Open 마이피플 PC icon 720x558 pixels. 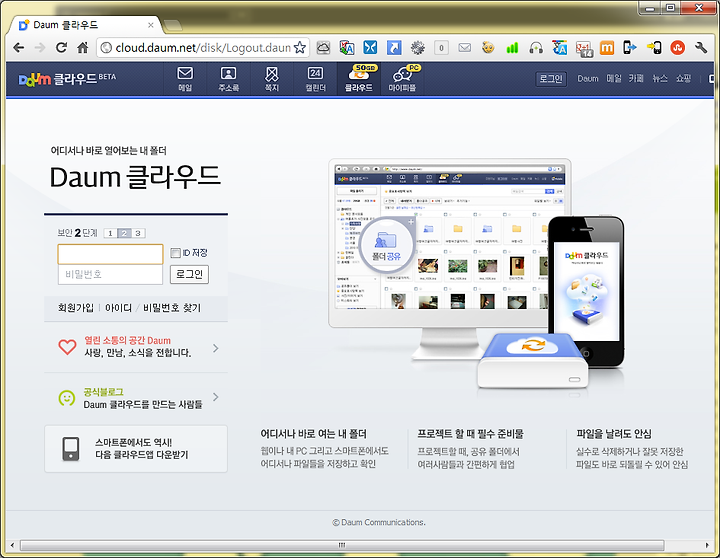[x=403, y=79]
